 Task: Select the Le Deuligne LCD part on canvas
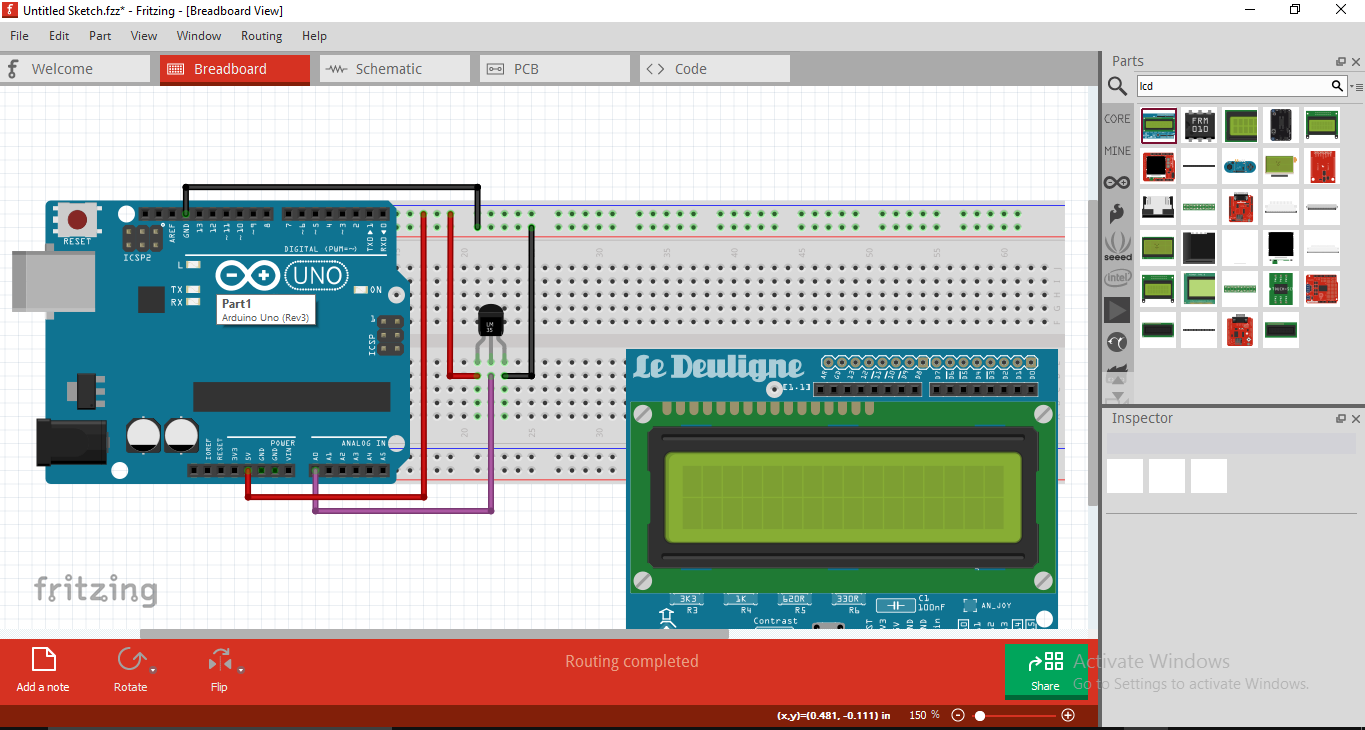[x=841, y=490]
